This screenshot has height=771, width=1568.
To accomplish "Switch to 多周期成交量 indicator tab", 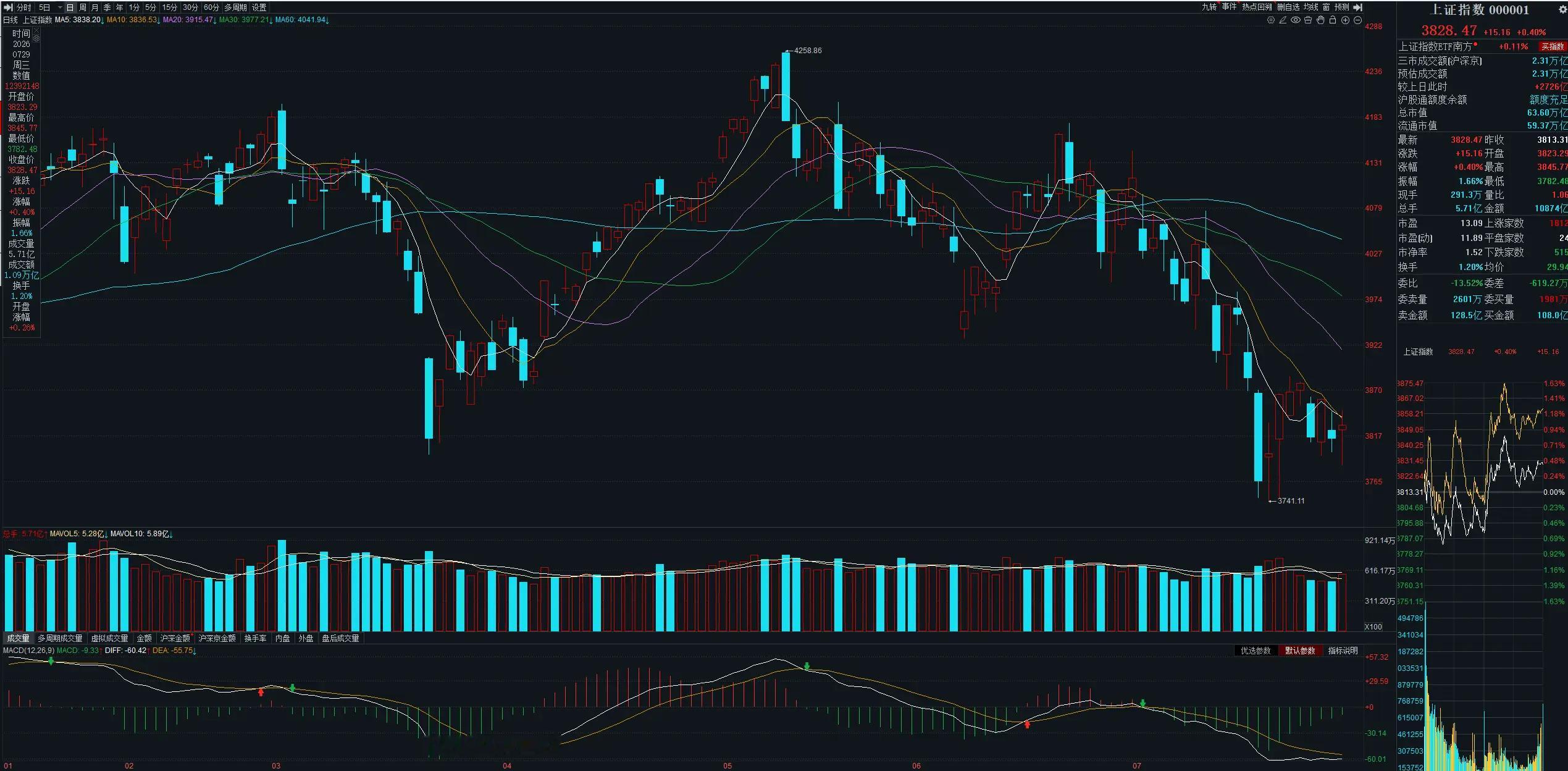I will [x=60, y=638].
